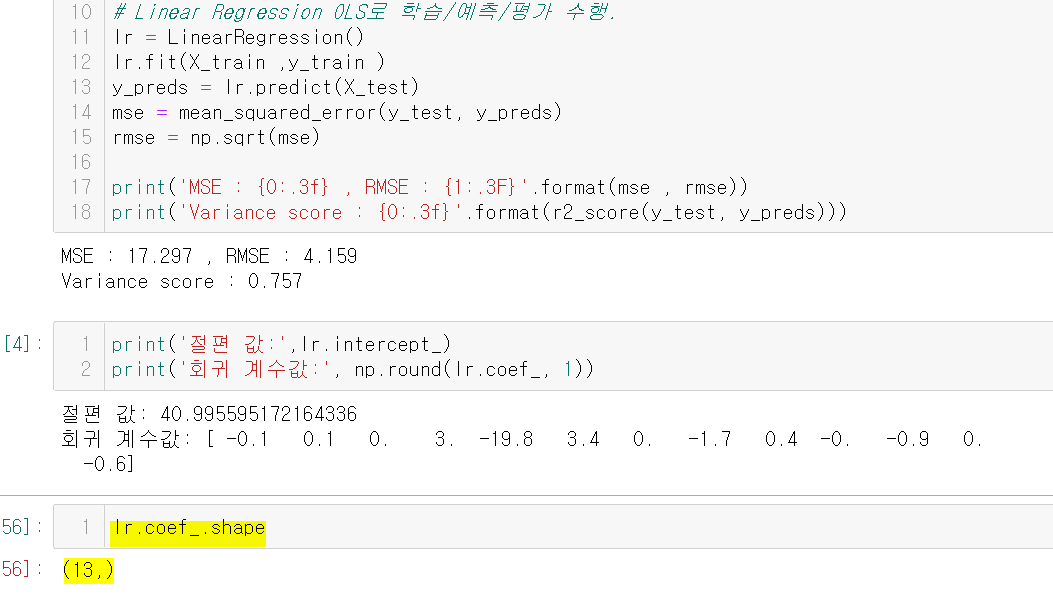Click the print statement with 'MSE : {0:.3f}'

click(430, 187)
